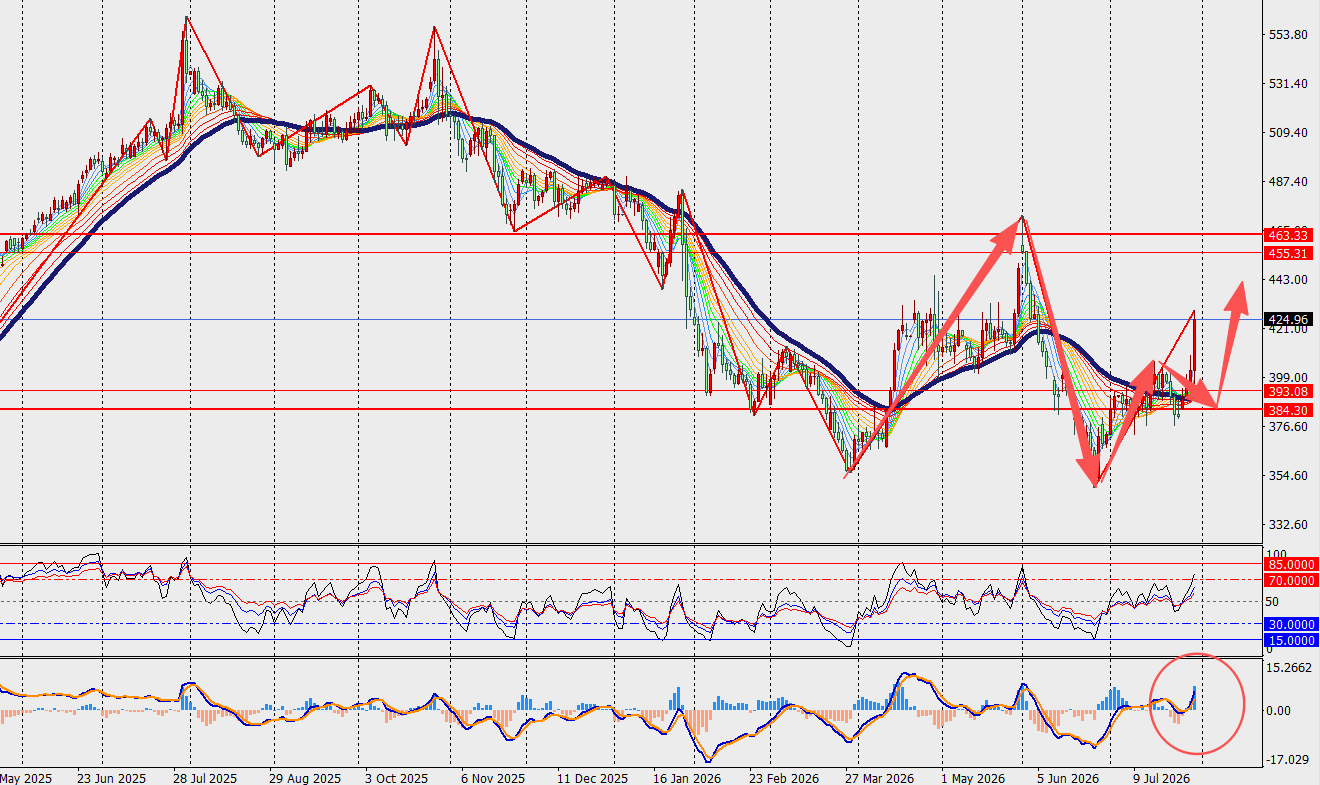Select the 455.31 horizontal line price tag
Image resolution: width=1320 pixels, height=785 pixels.
pyautogui.click(x=1288, y=253)
